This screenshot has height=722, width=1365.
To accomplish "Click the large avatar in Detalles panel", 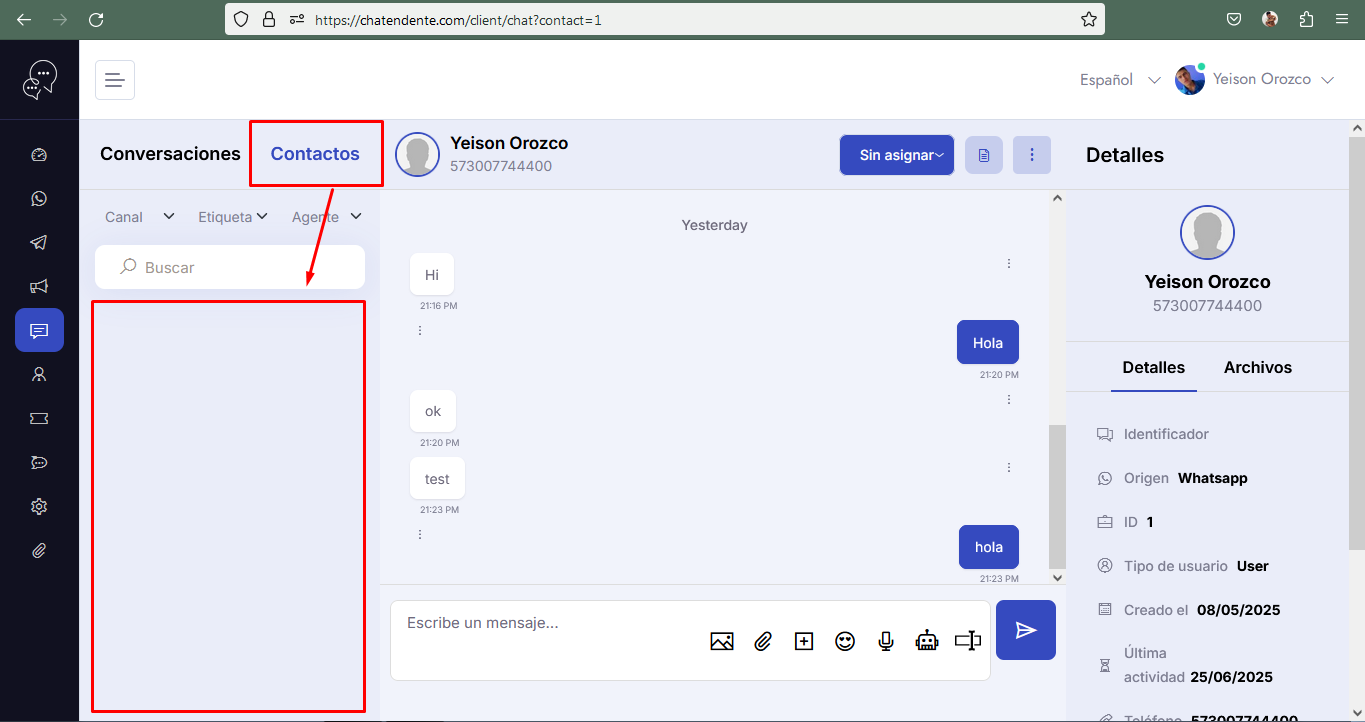I will (1207, 233).
